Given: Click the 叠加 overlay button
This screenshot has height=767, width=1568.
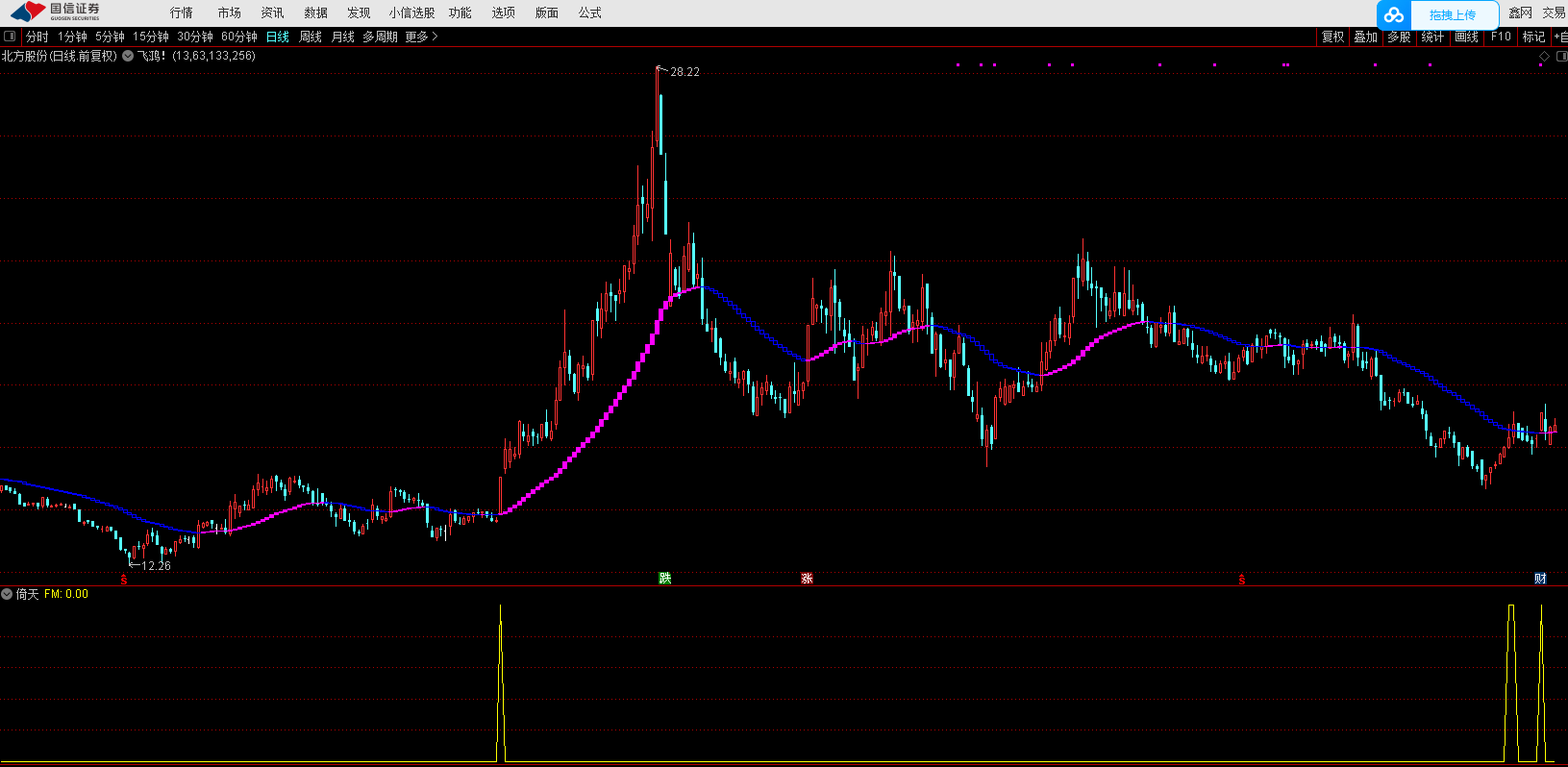Looking at the screenshot, I should coord(1365,37).
